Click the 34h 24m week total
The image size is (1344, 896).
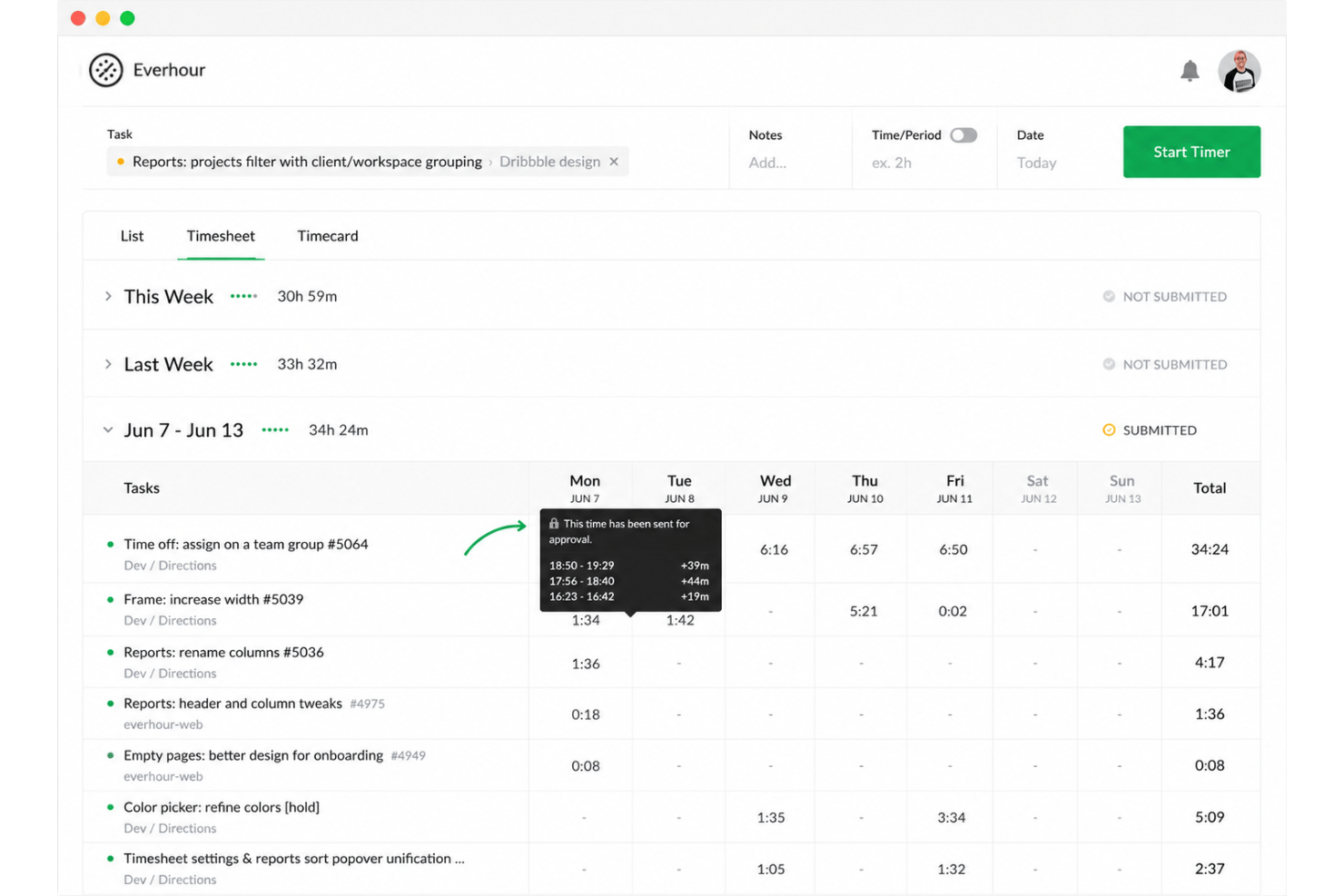(x=339, y=430)
